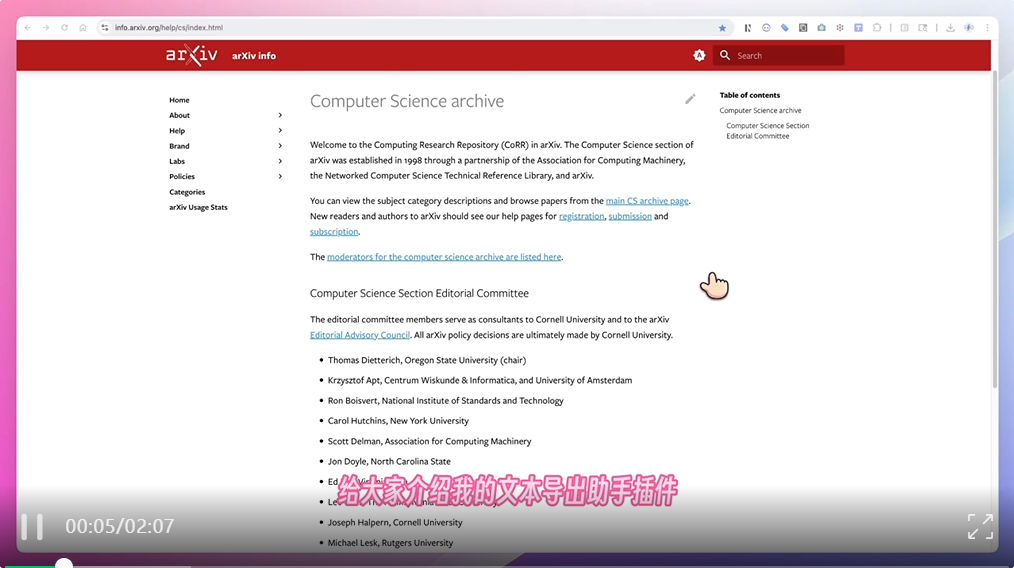Click the Table of contents heading
1014x568 pixels.
750,95
